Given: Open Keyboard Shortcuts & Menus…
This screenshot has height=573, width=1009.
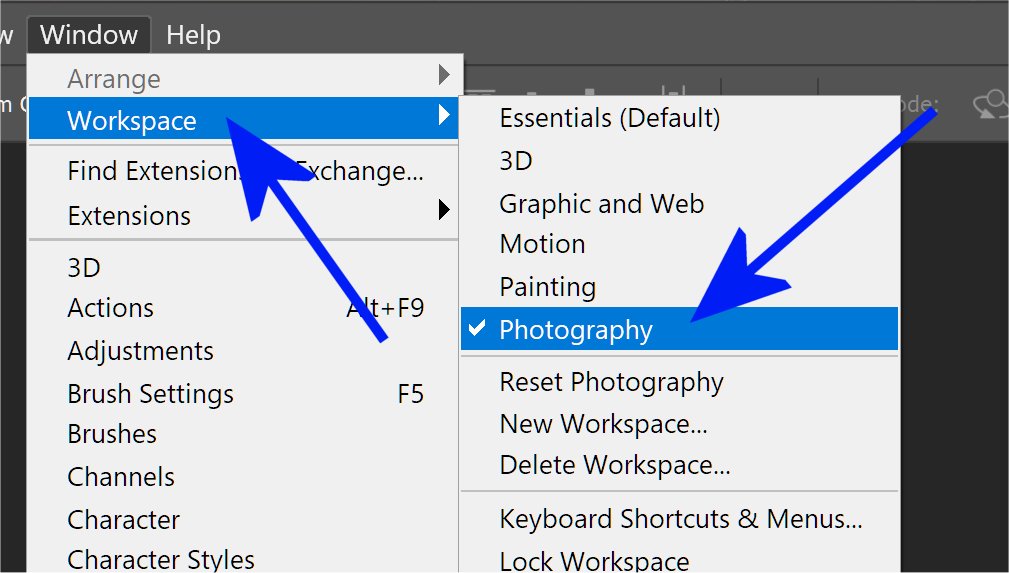Looking at the screenshot, I should (680, 519).
